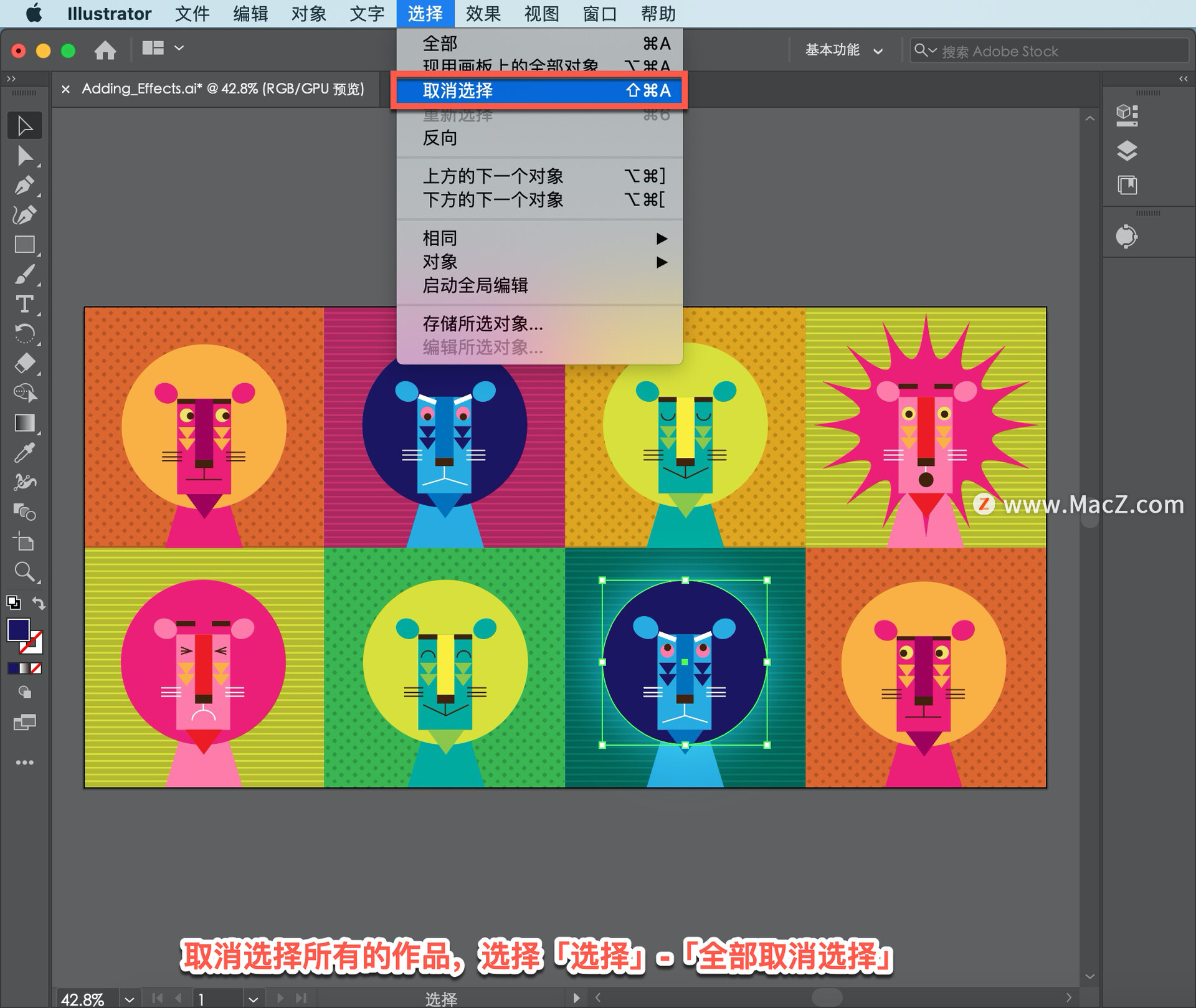Select the Eraser tool
1196x1008 pixels.
click(24, 363)
